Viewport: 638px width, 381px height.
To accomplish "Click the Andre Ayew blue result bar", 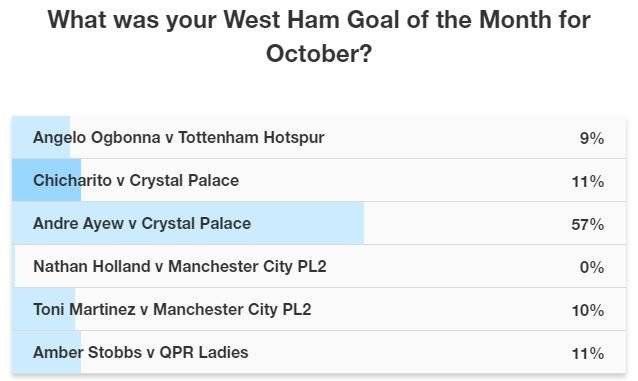I will tap(188, 223).
